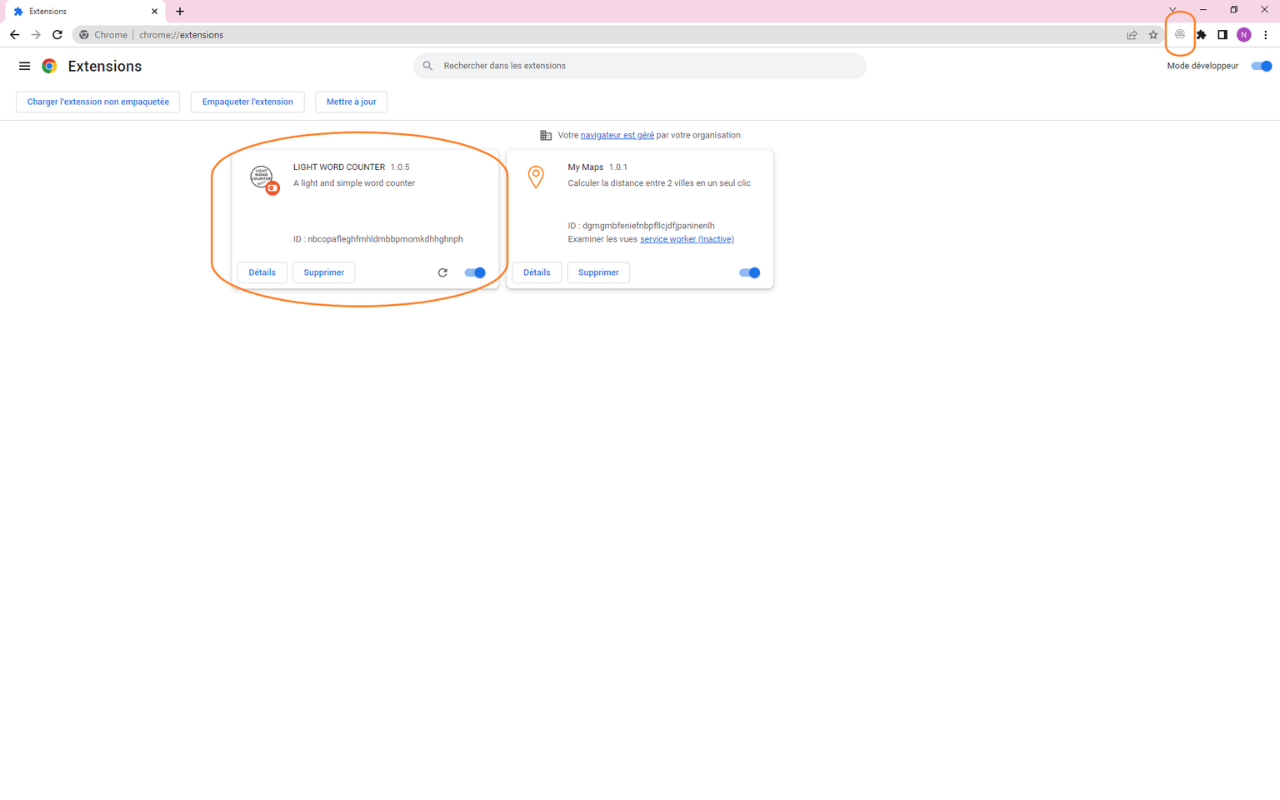
Task: Click the LIGHT WORD COUNTER extension logo
Action: coord(263,179)
